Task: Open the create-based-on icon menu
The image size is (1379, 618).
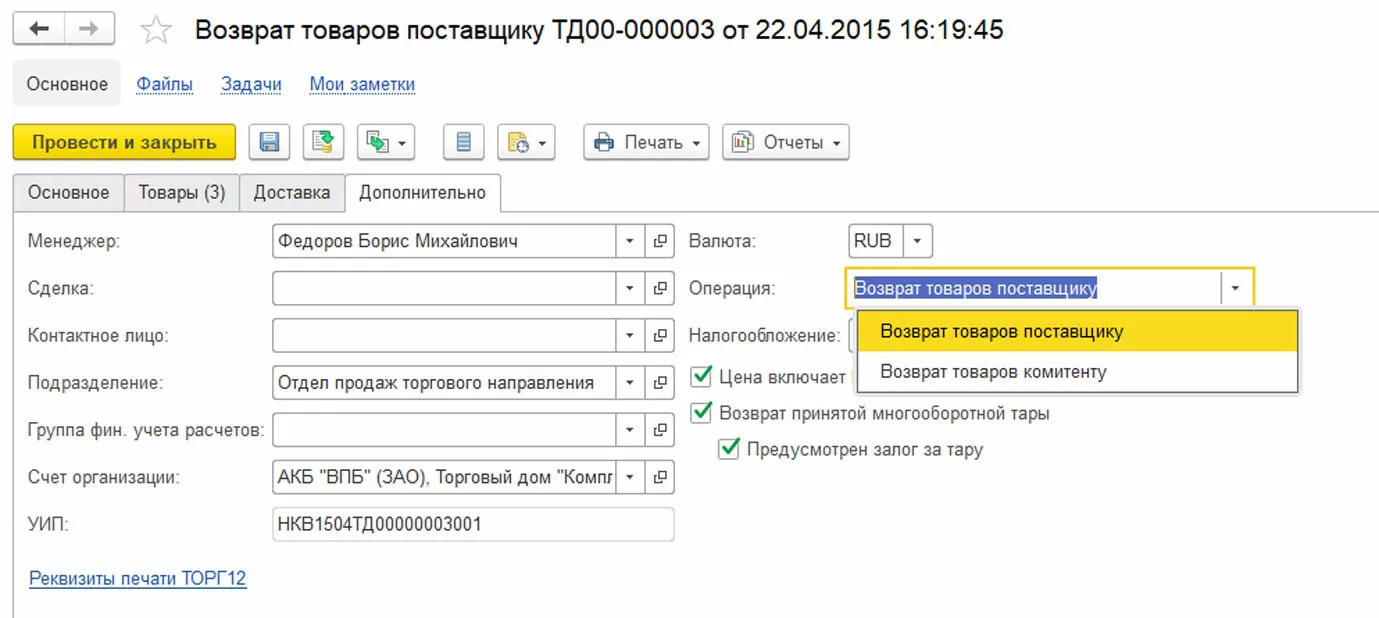Action: pos(386,142)
